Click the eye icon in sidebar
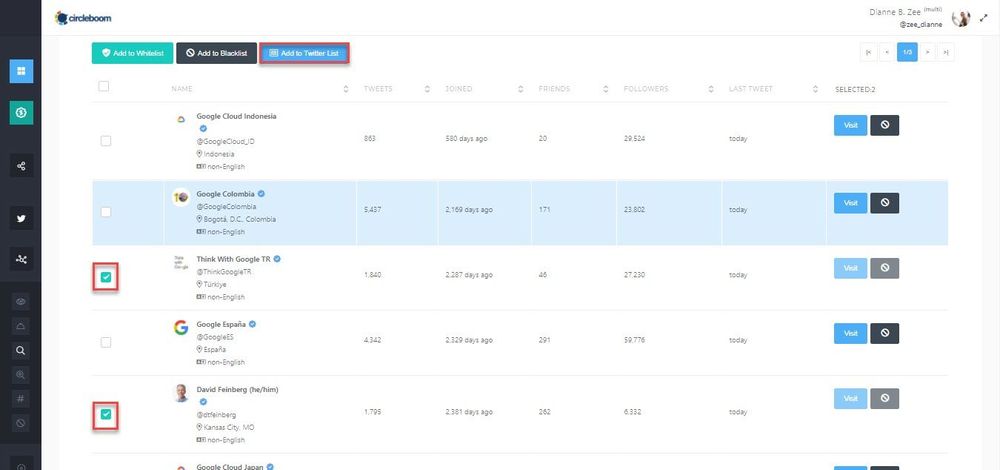The width and height of the screenshot is (1000, 470). [x=21, y=301]
